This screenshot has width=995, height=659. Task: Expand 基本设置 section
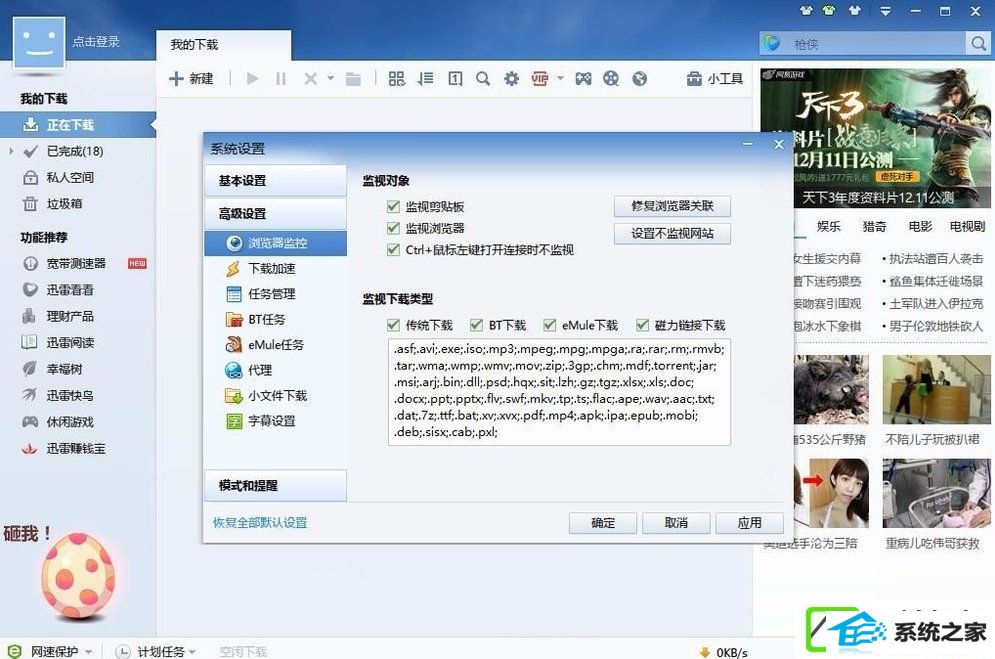pyautogui.click(x=275, y=181)
